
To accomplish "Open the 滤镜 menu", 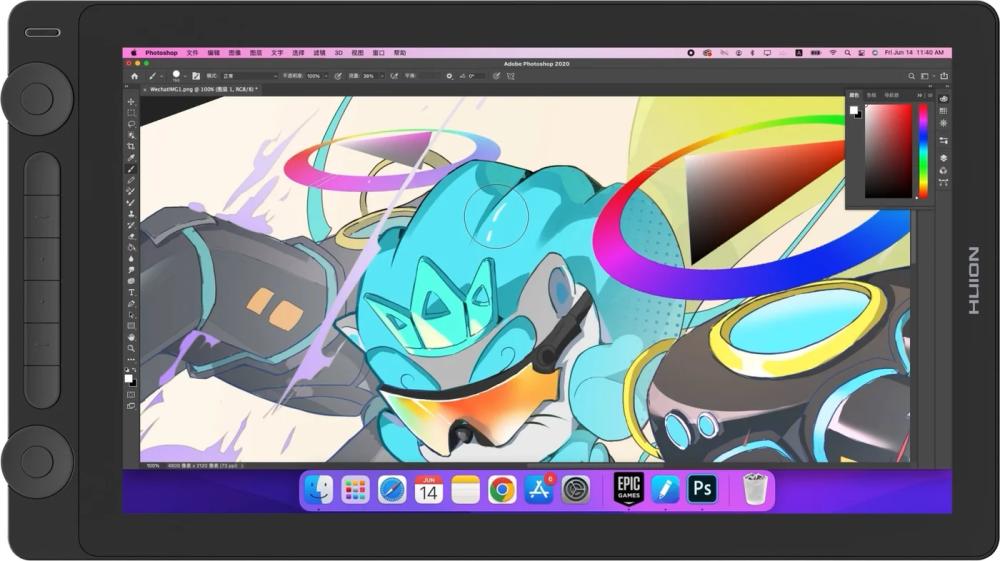I will click(320, 53).
